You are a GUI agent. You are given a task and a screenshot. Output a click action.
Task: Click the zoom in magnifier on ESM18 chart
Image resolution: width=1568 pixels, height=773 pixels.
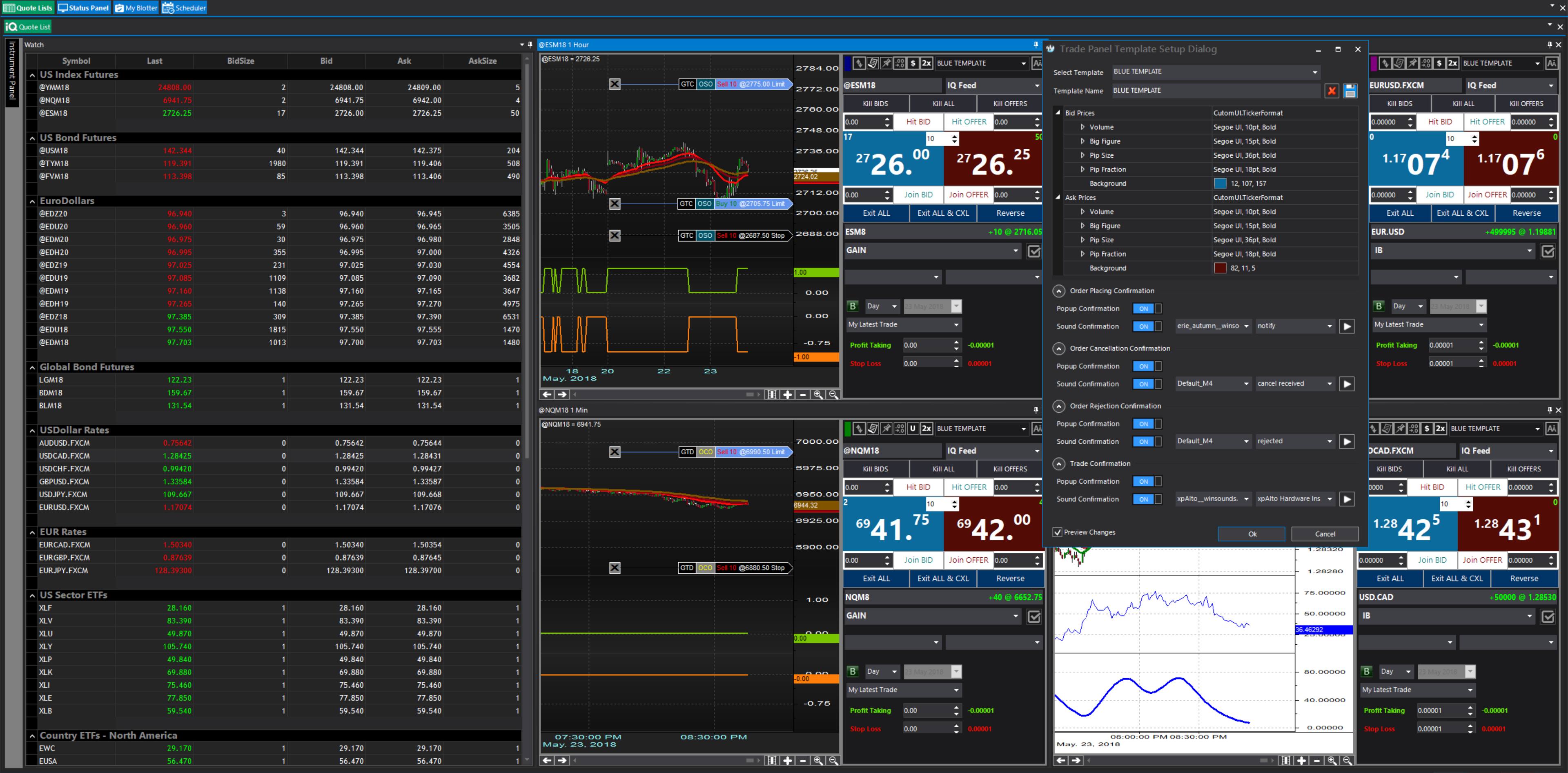point(818,395)
